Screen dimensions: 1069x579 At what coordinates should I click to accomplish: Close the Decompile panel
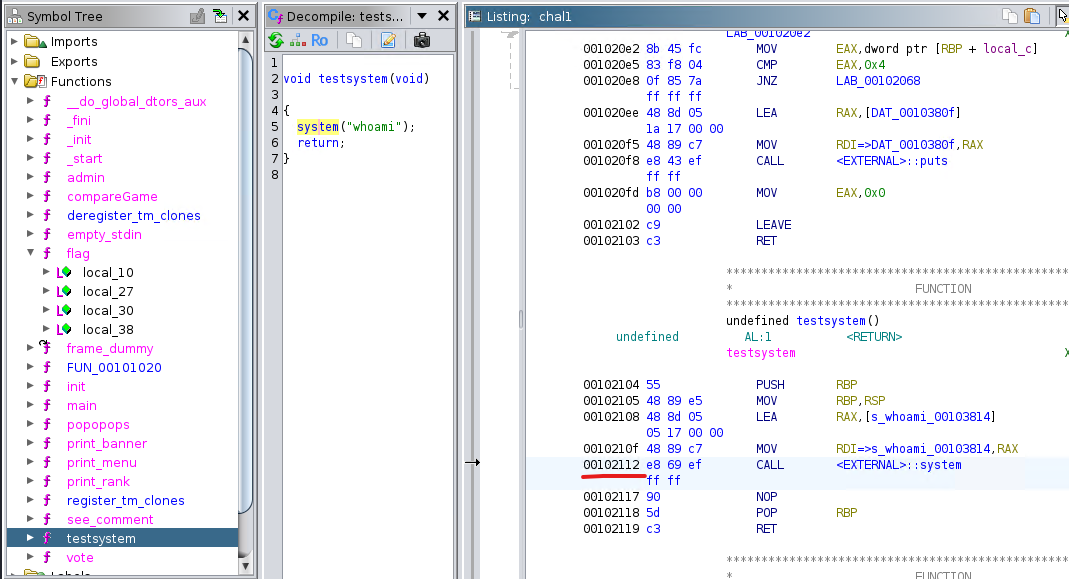(x=443, y=16)
